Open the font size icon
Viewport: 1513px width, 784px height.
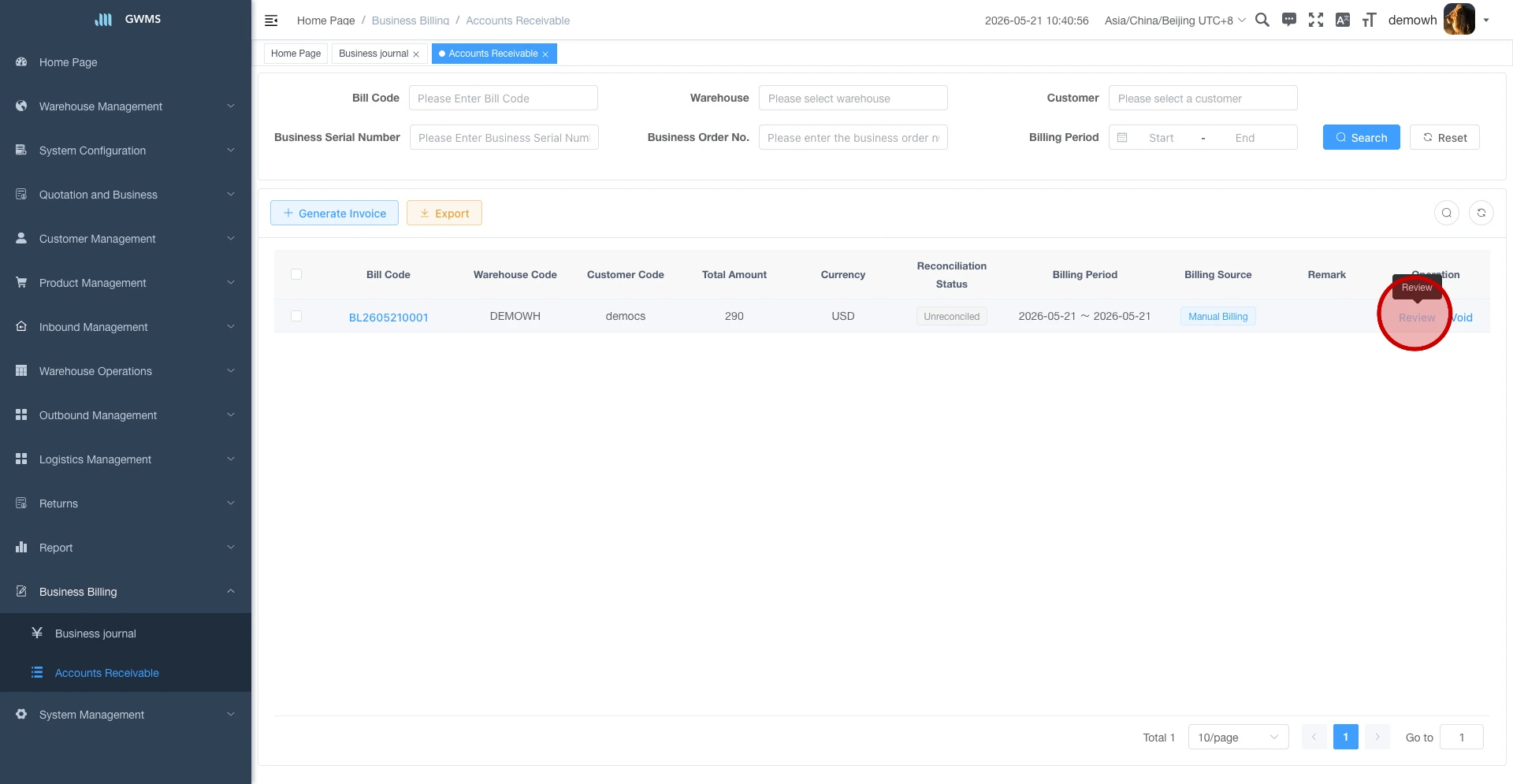click(1370, 20)
